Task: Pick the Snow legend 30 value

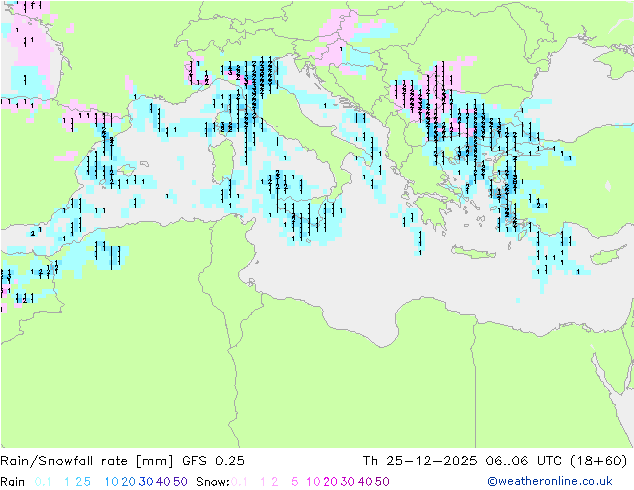Action: (347, 482)
